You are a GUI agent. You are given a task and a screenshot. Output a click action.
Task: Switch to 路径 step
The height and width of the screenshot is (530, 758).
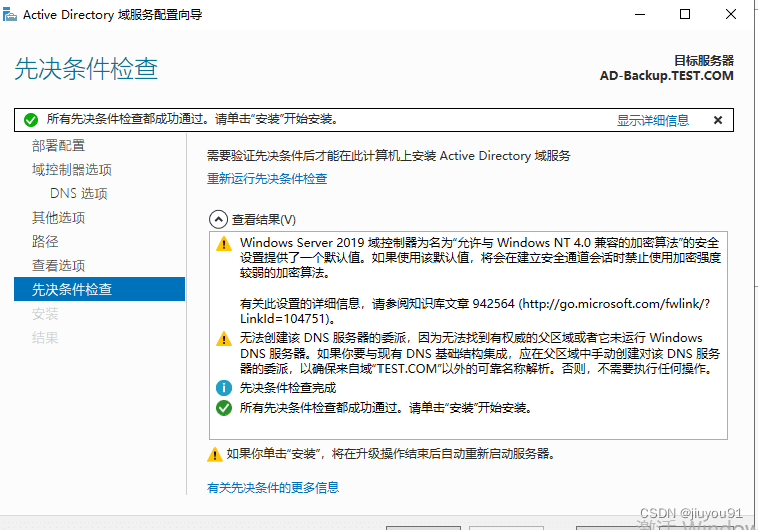pos(45,241)
